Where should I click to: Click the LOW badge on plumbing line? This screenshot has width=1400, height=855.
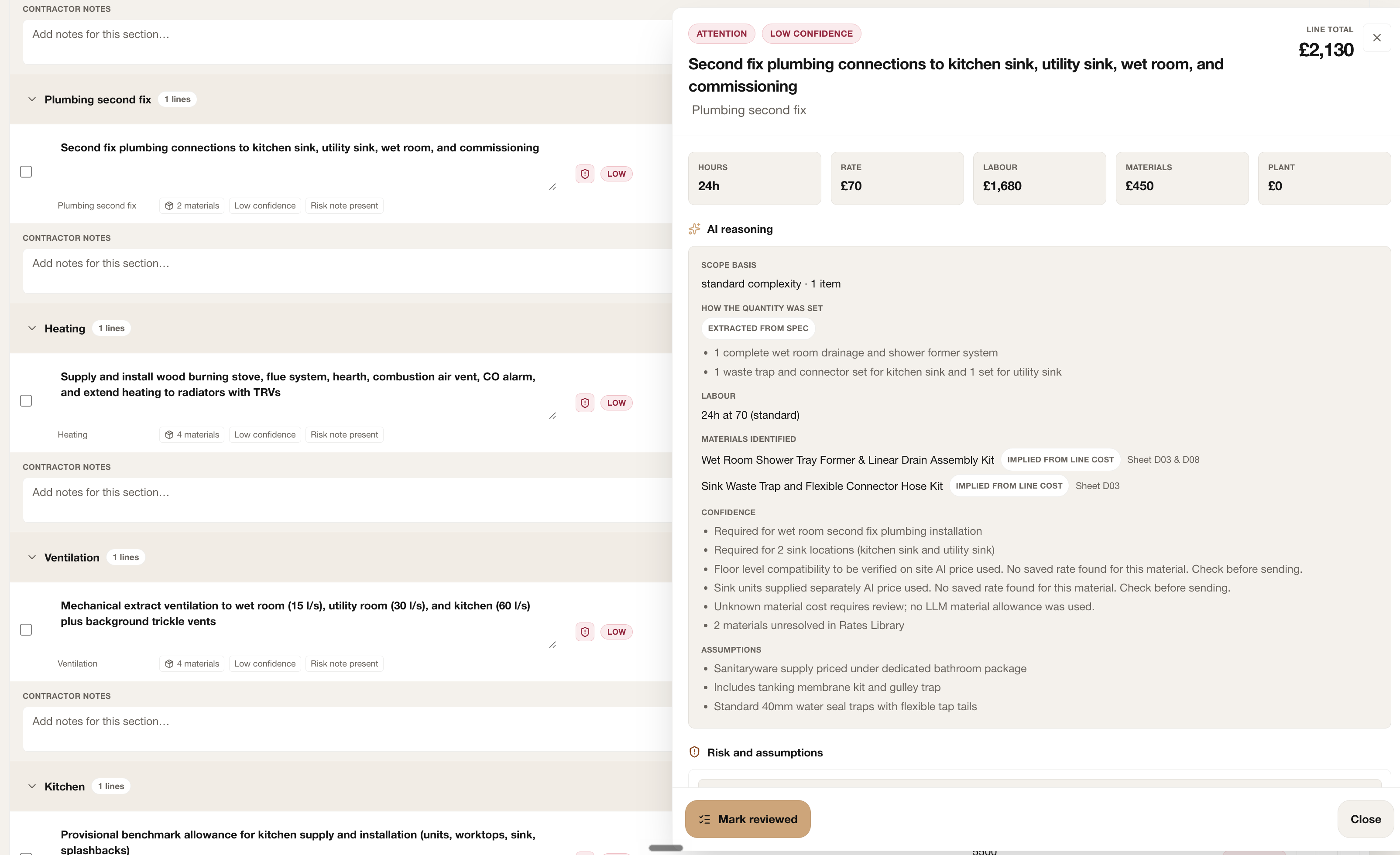pos(617,174)
